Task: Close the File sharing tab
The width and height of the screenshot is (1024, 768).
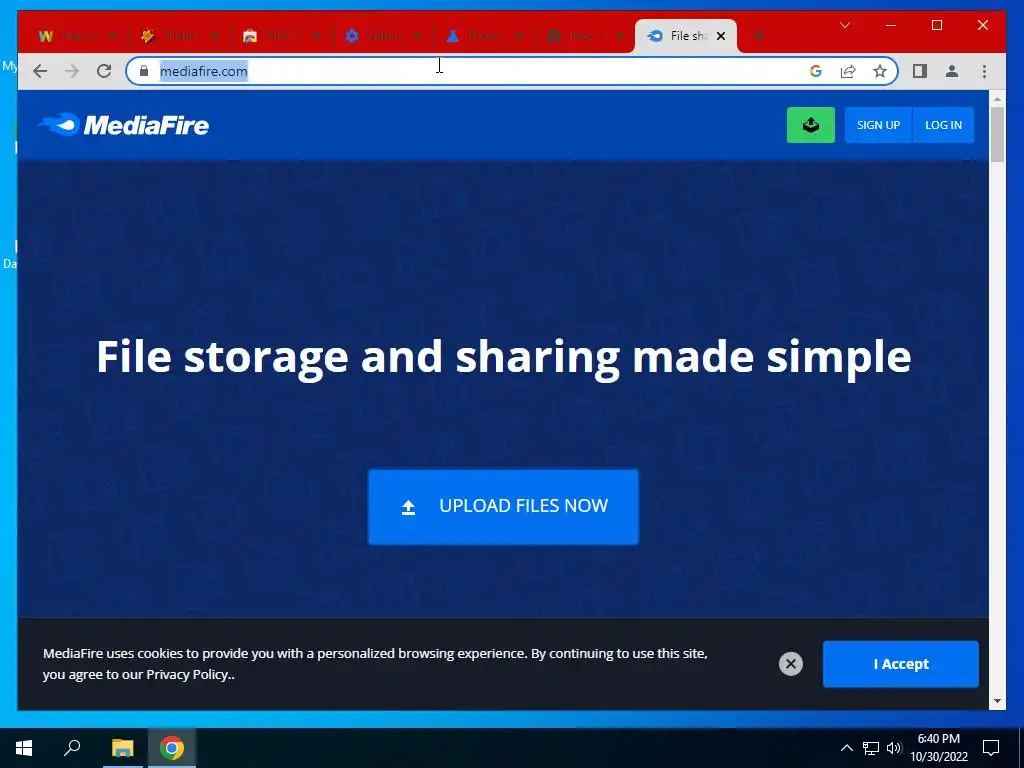Action: point(721,36)
